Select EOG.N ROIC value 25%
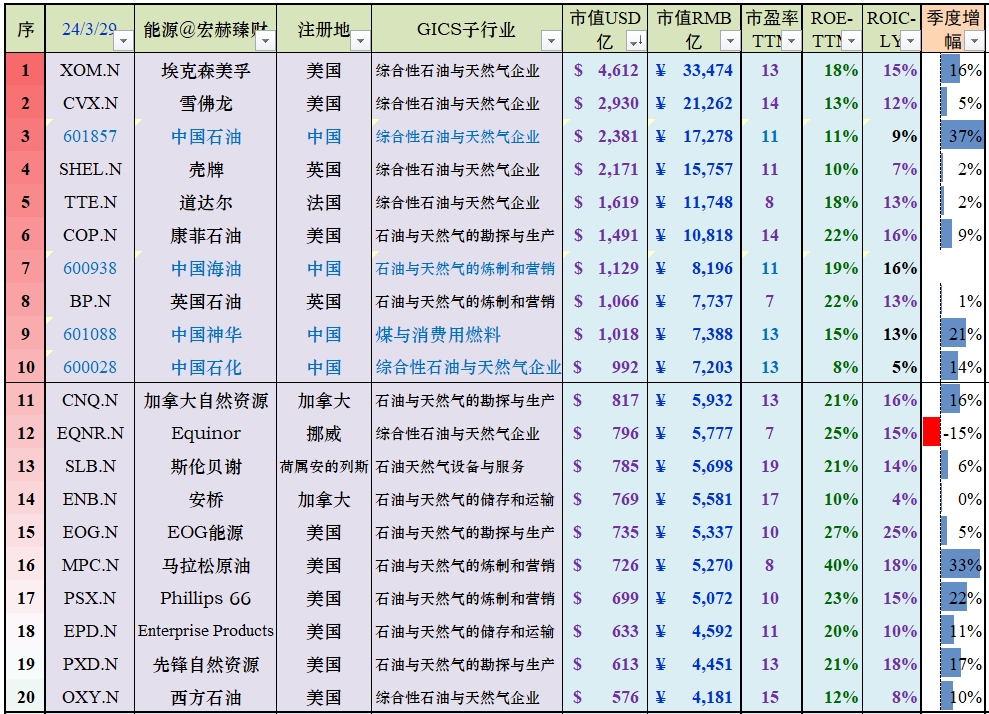989x714 pixels. tap(892, 532)
